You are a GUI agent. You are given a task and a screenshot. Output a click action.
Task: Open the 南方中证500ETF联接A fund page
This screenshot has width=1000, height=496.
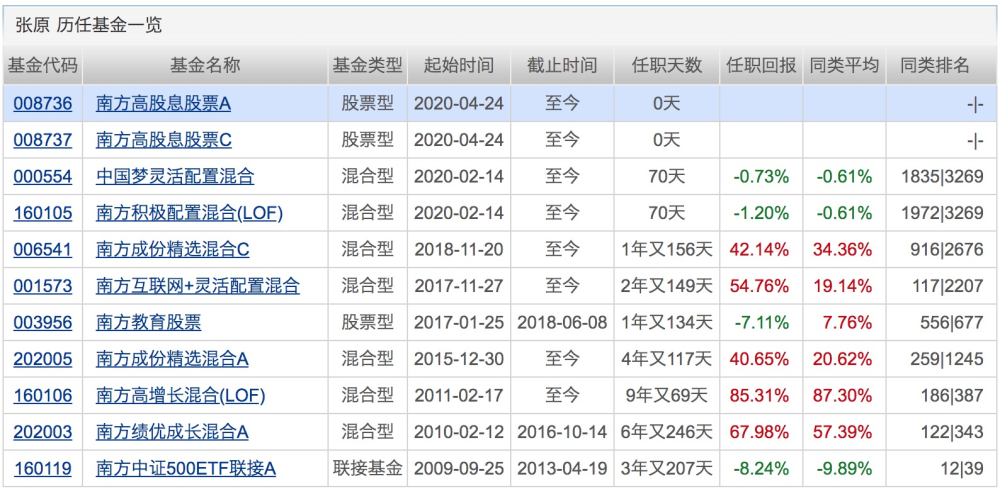[186, 469]
